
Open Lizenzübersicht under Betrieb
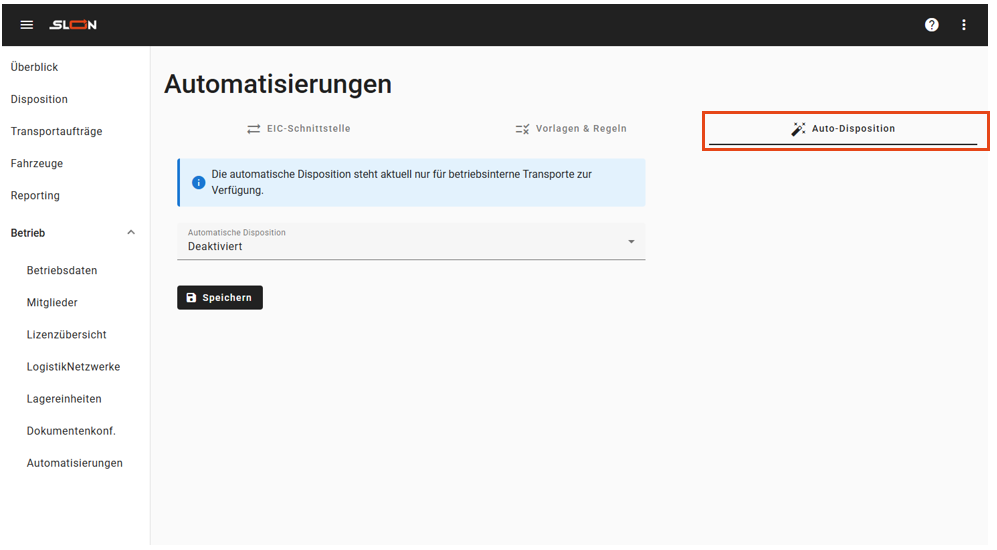click(x=66, y=335)
